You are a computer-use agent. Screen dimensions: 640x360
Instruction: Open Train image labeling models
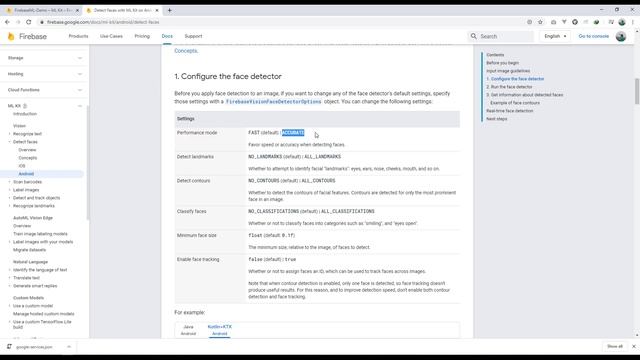40,234
